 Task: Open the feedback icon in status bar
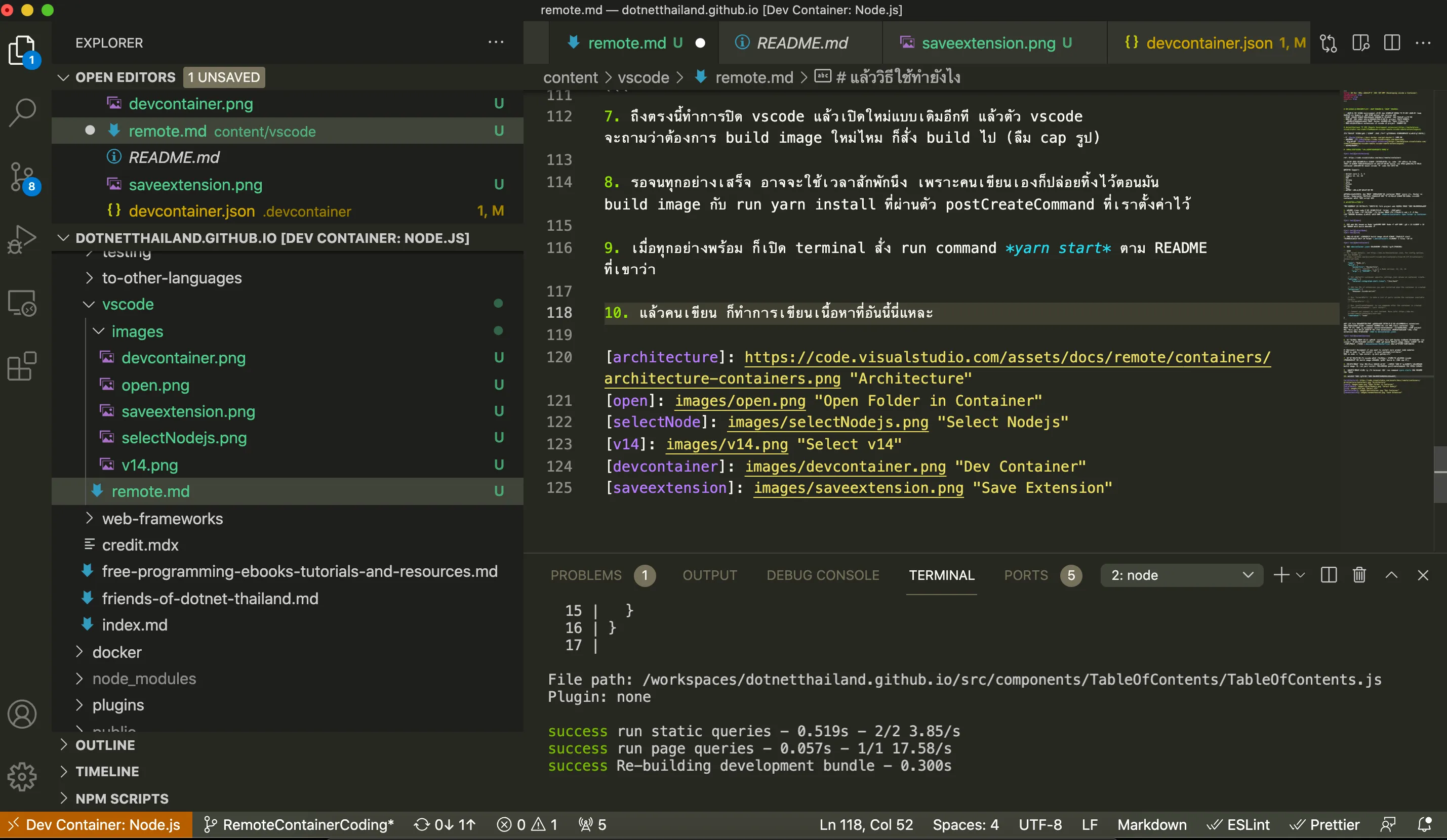tap(1388, 824)
